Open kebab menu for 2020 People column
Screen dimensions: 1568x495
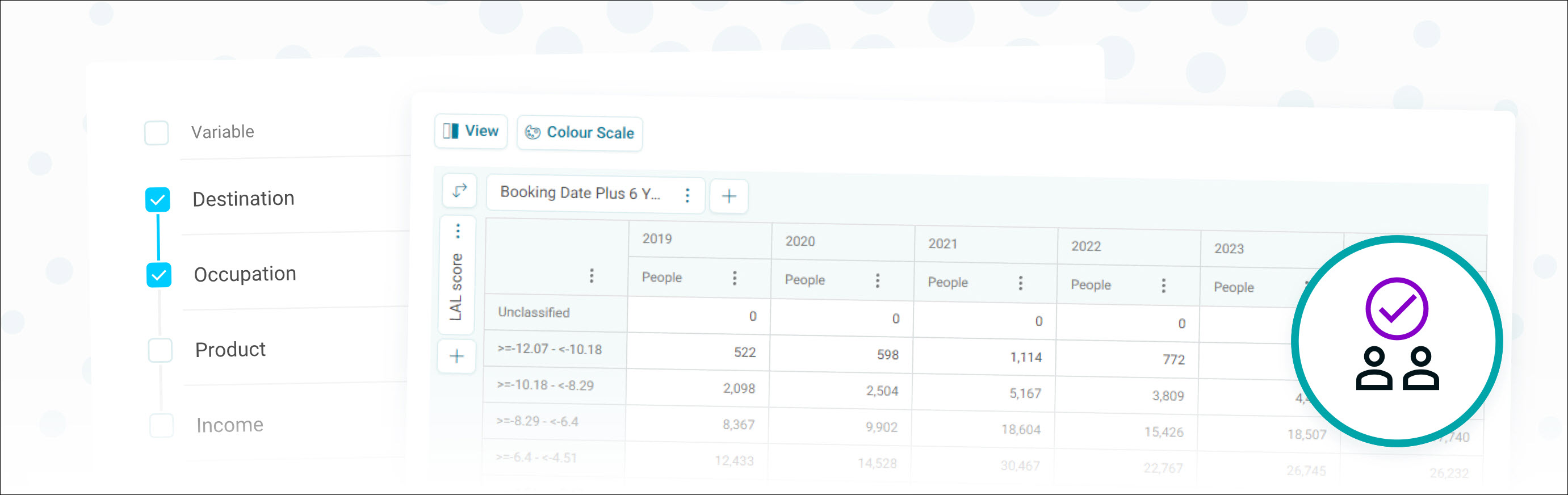coord(877,280)
